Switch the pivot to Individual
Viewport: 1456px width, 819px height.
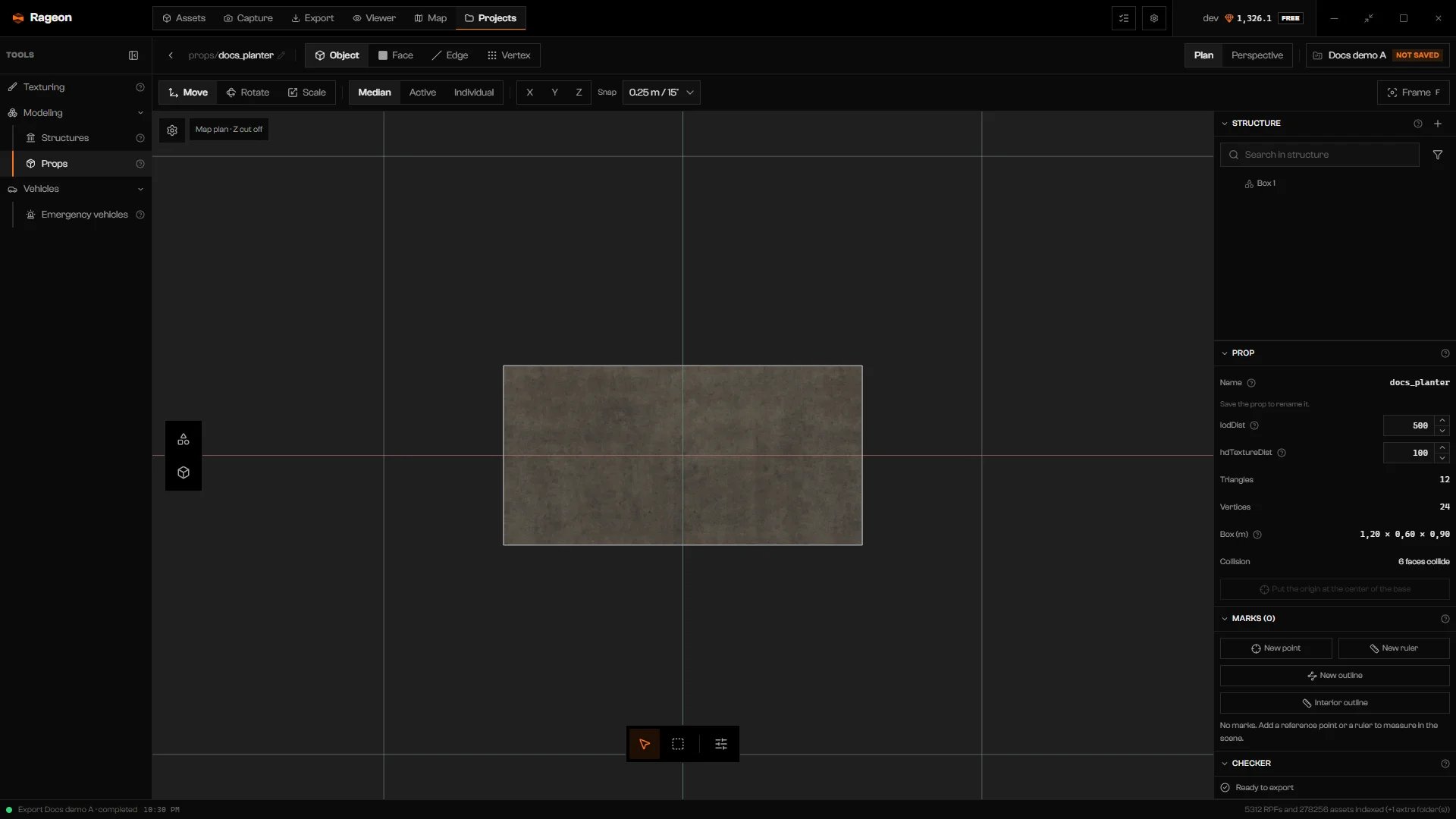tap(474, 93)
